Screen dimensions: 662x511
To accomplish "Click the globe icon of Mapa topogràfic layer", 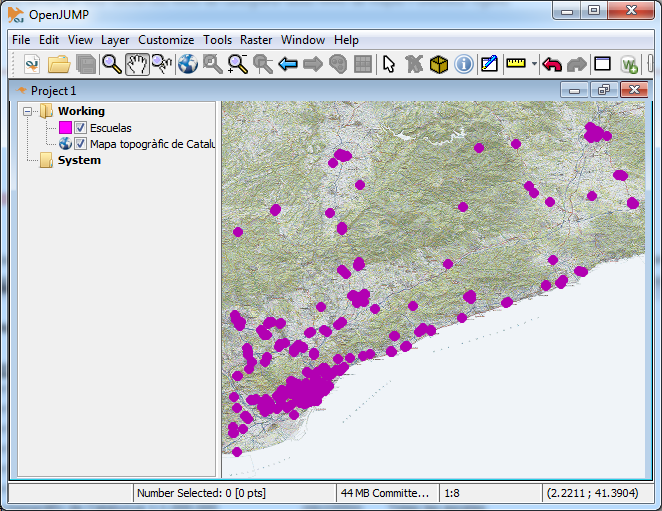I will point(65,144).
